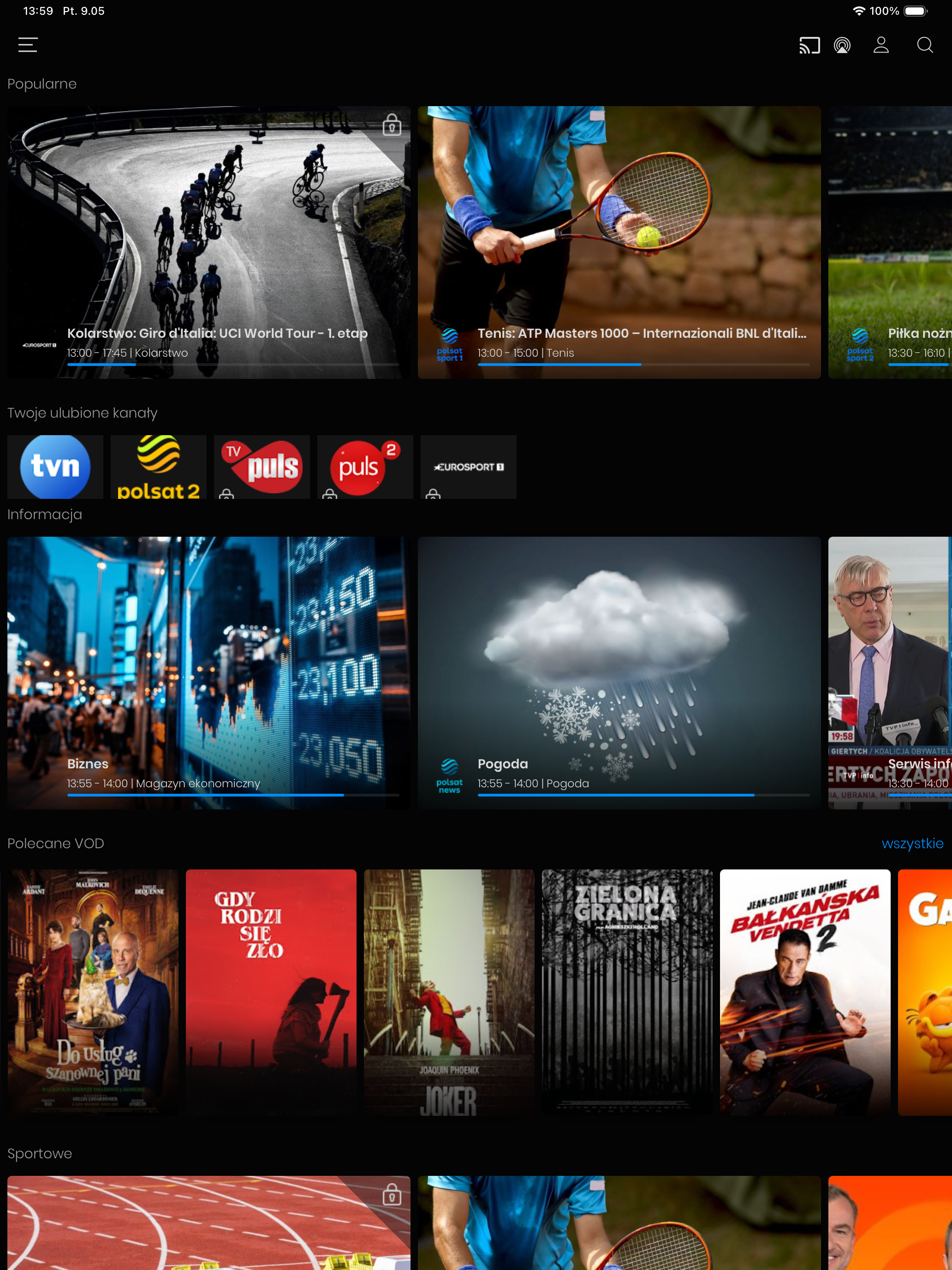Open the user profile icon
Viewport: 952px width, 1270px height.
click(881, 45)
